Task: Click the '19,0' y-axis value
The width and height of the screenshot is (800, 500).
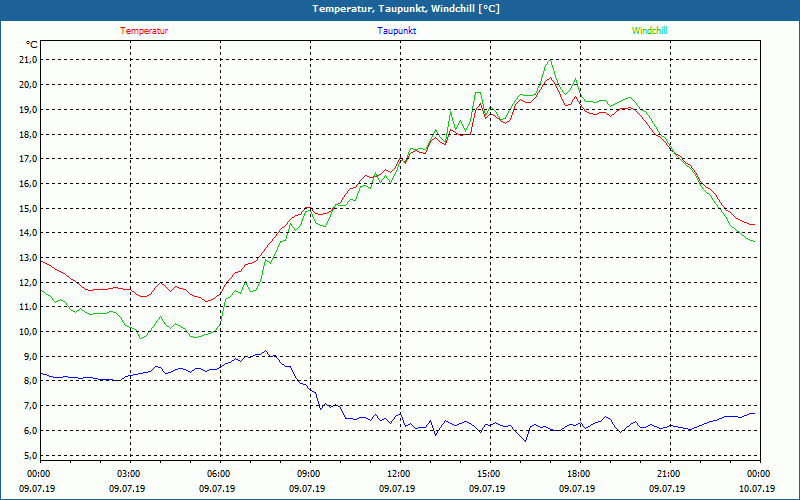Action: [x=29, y=110]
